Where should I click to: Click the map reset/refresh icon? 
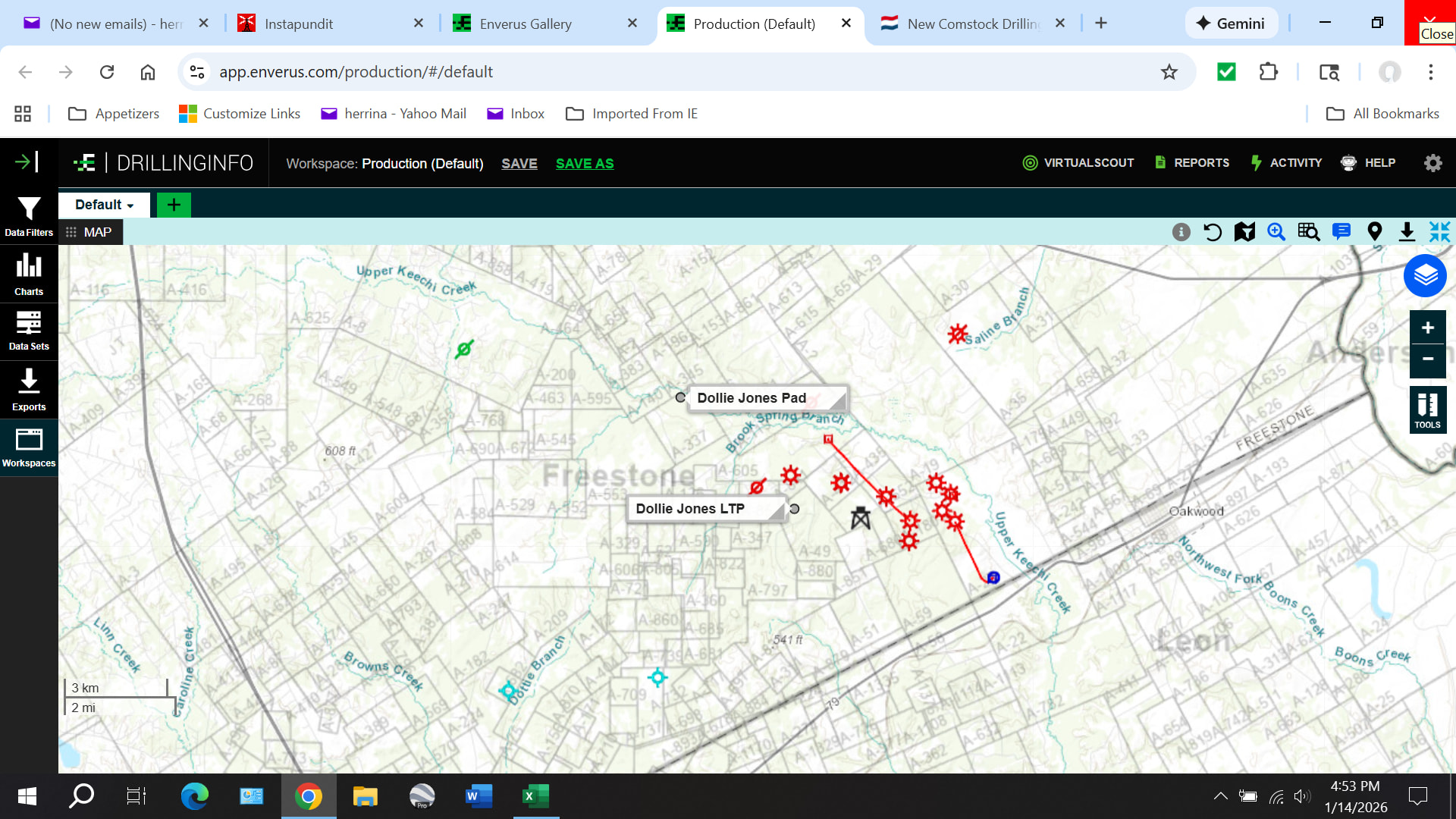click(1213, 232)
